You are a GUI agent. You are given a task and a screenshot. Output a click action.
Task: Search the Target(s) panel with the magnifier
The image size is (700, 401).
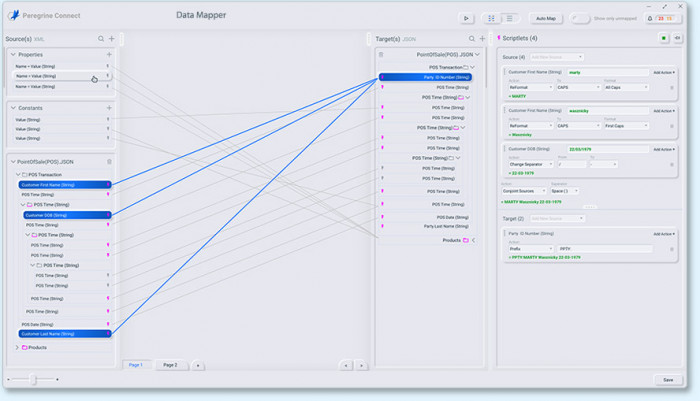pyautogui.click(x=471, y=39)
